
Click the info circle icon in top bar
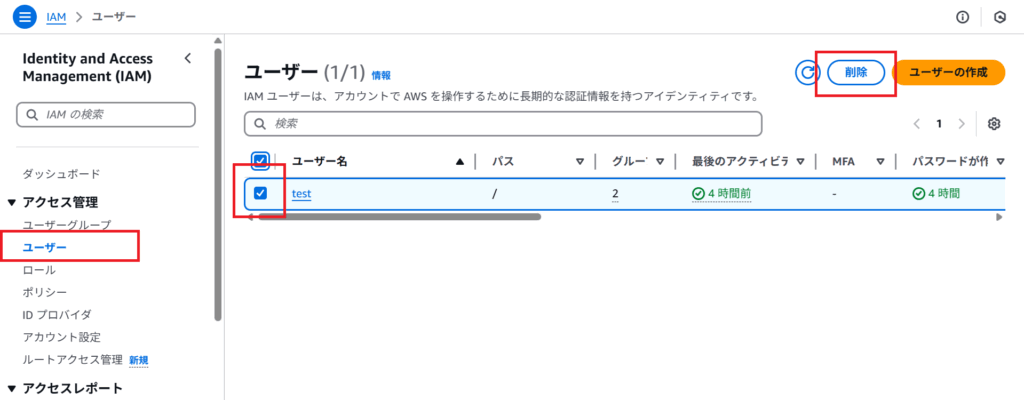[963, 17]
